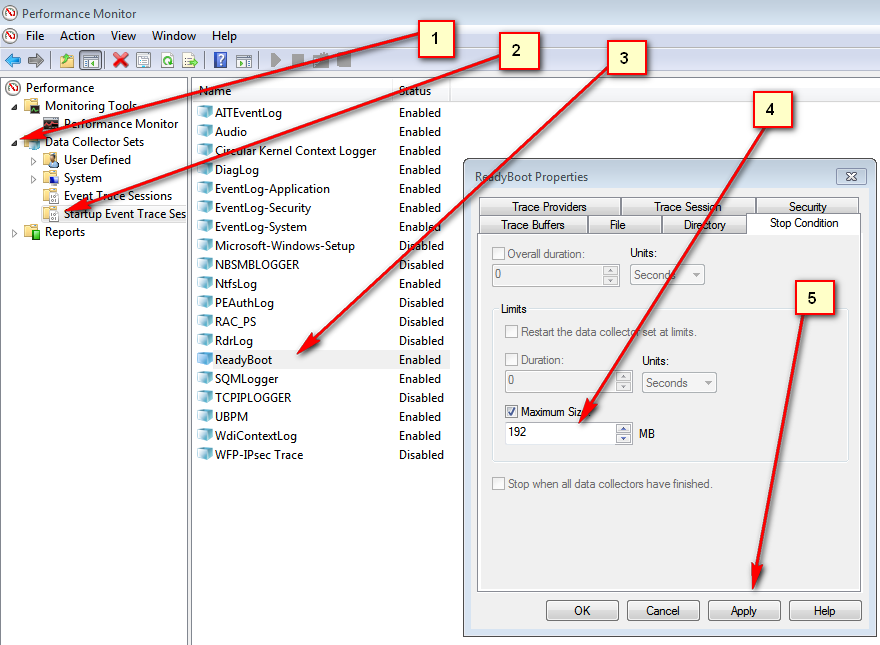
Task: Click the Up one level folder icon
Action: tap(67, 60)
